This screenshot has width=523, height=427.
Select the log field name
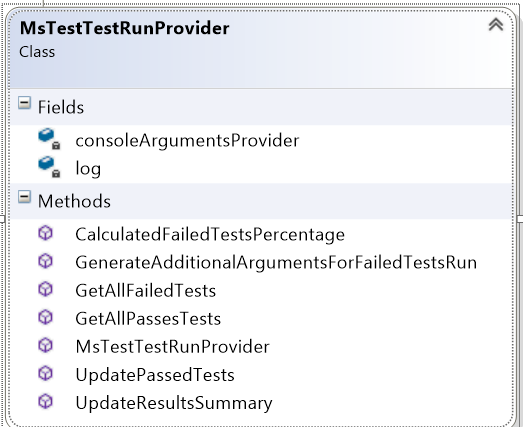click(88, 169)
